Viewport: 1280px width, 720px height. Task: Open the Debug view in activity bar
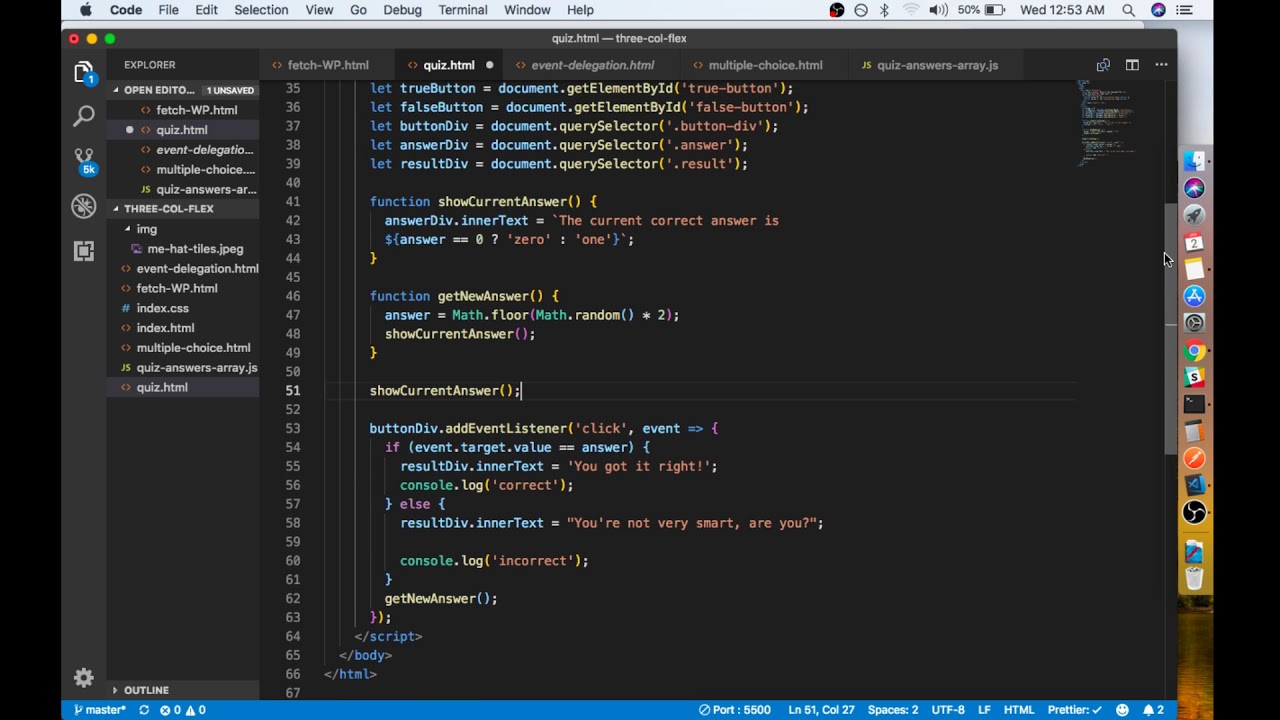point(84,206)
